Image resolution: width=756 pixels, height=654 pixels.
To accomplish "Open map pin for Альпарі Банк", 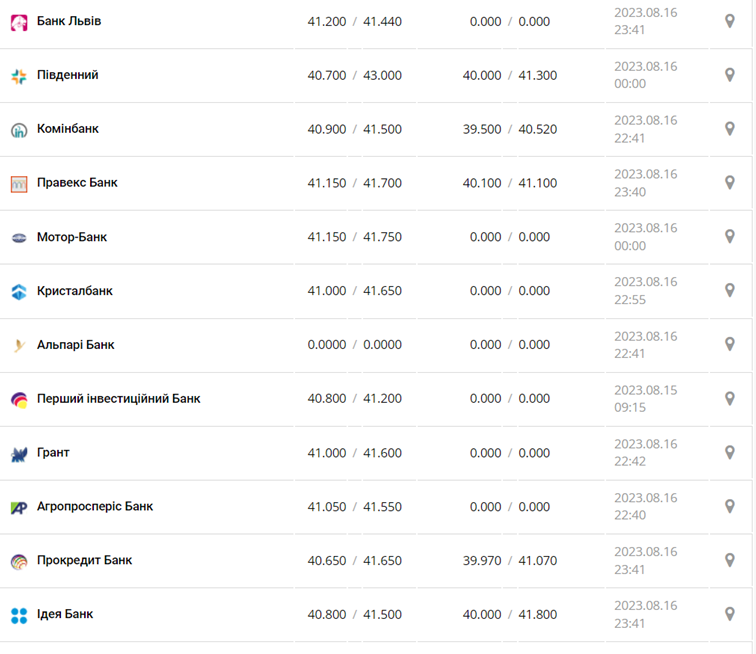I will (x=730, y=345).
